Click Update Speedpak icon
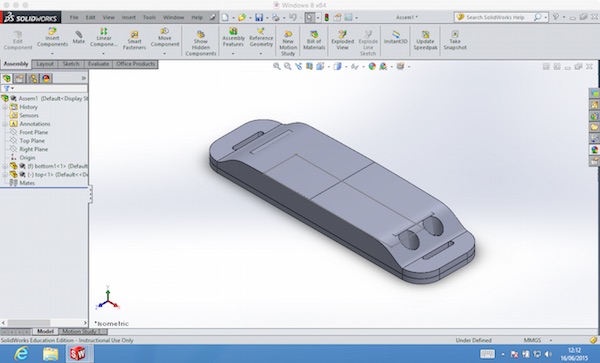 (x=425, y=40)
